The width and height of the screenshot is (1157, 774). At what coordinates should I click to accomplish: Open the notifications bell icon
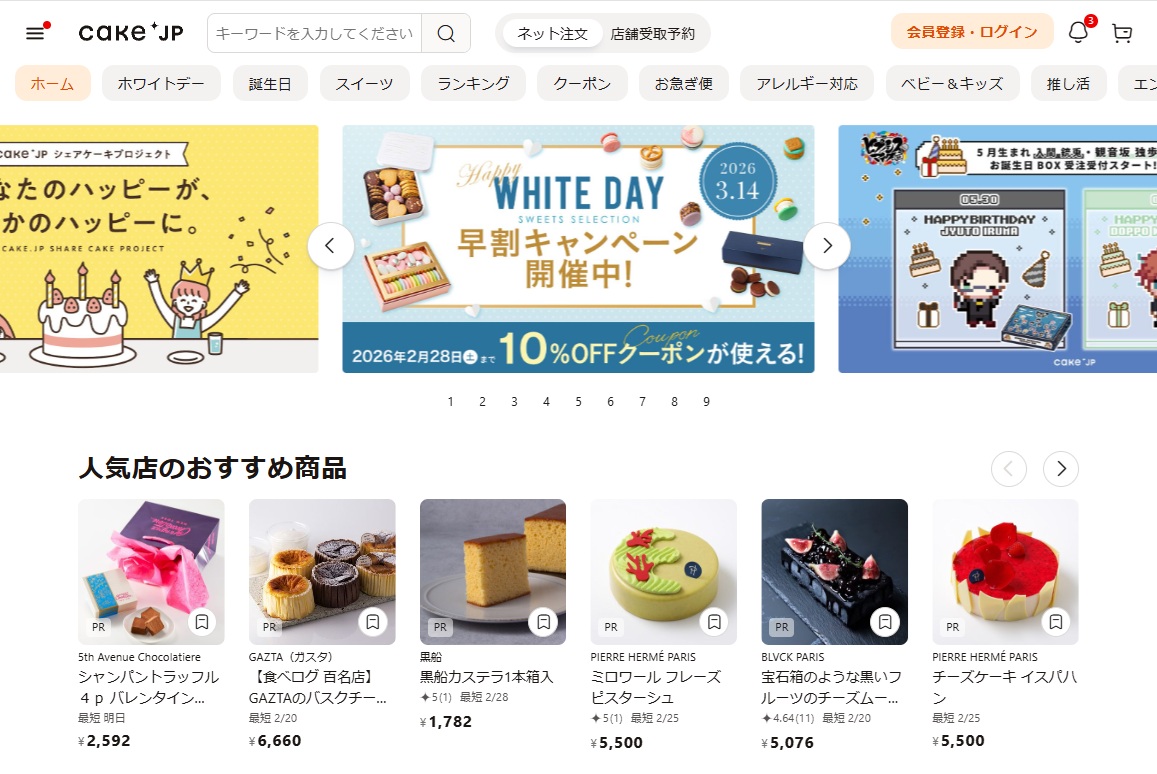coord(1078,32)
